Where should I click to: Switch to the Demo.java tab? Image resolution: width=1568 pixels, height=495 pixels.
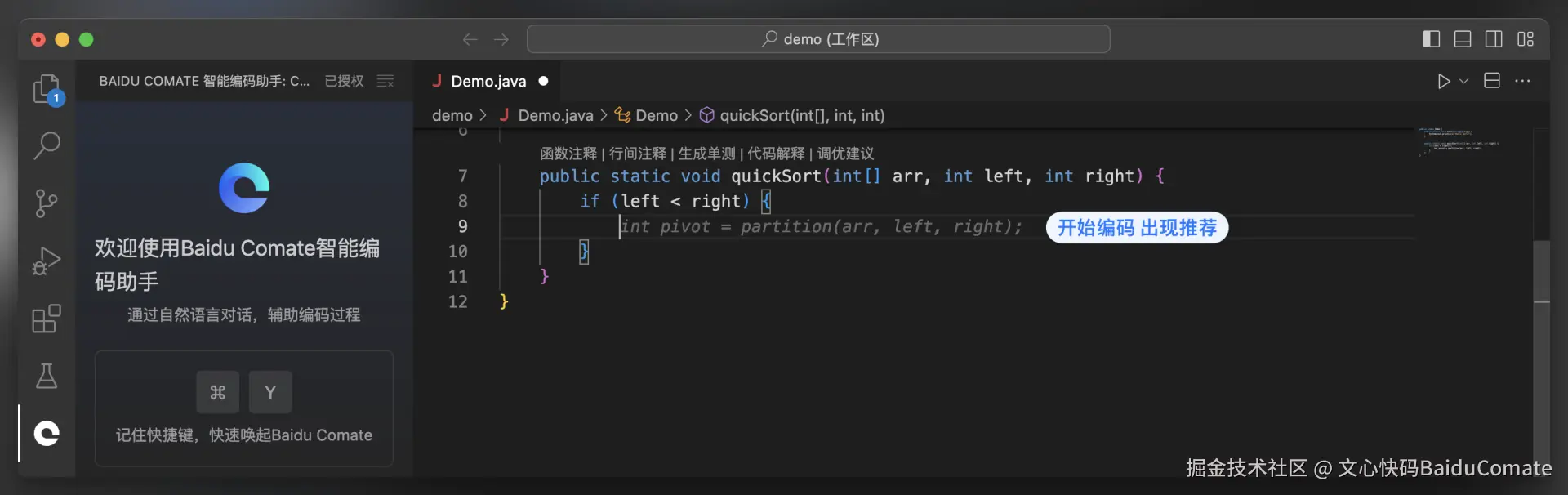click(x=488, y=81)
